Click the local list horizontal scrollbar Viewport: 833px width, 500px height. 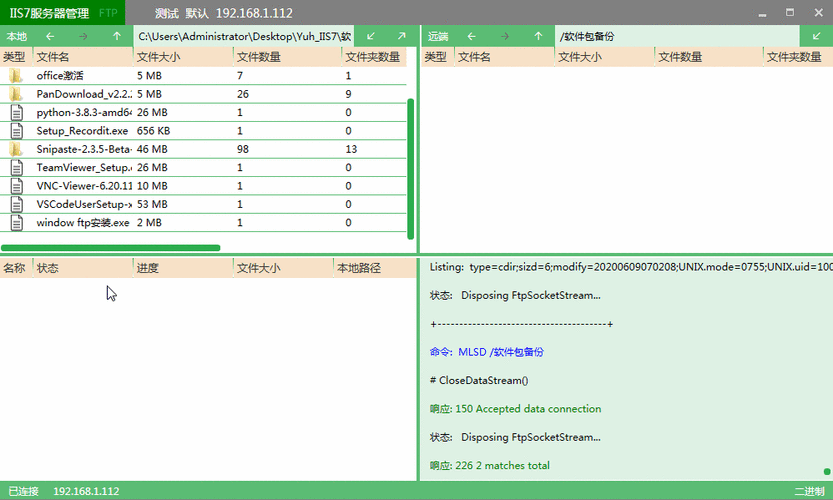(110, 247)
